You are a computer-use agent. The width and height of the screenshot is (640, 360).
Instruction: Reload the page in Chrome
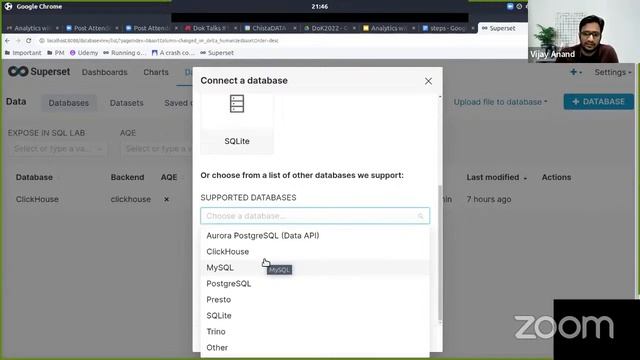29,40
